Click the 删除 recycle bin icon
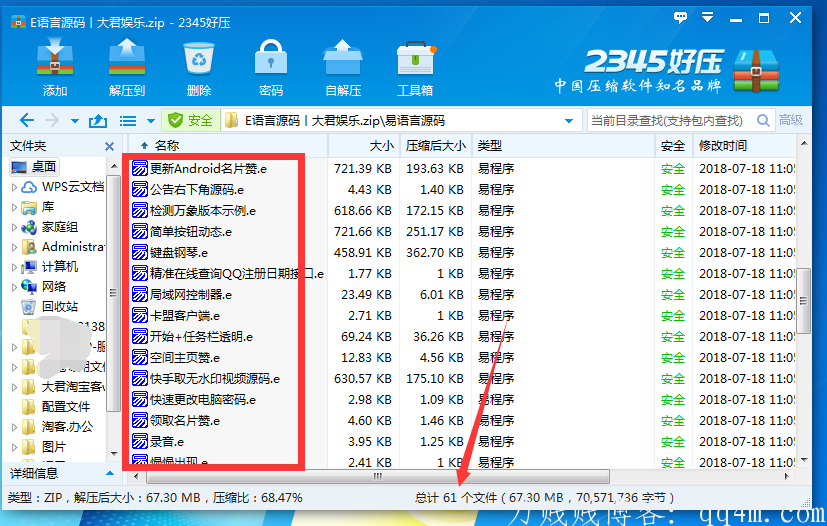This screenshot has height=526, width=827. click(199, 59)
